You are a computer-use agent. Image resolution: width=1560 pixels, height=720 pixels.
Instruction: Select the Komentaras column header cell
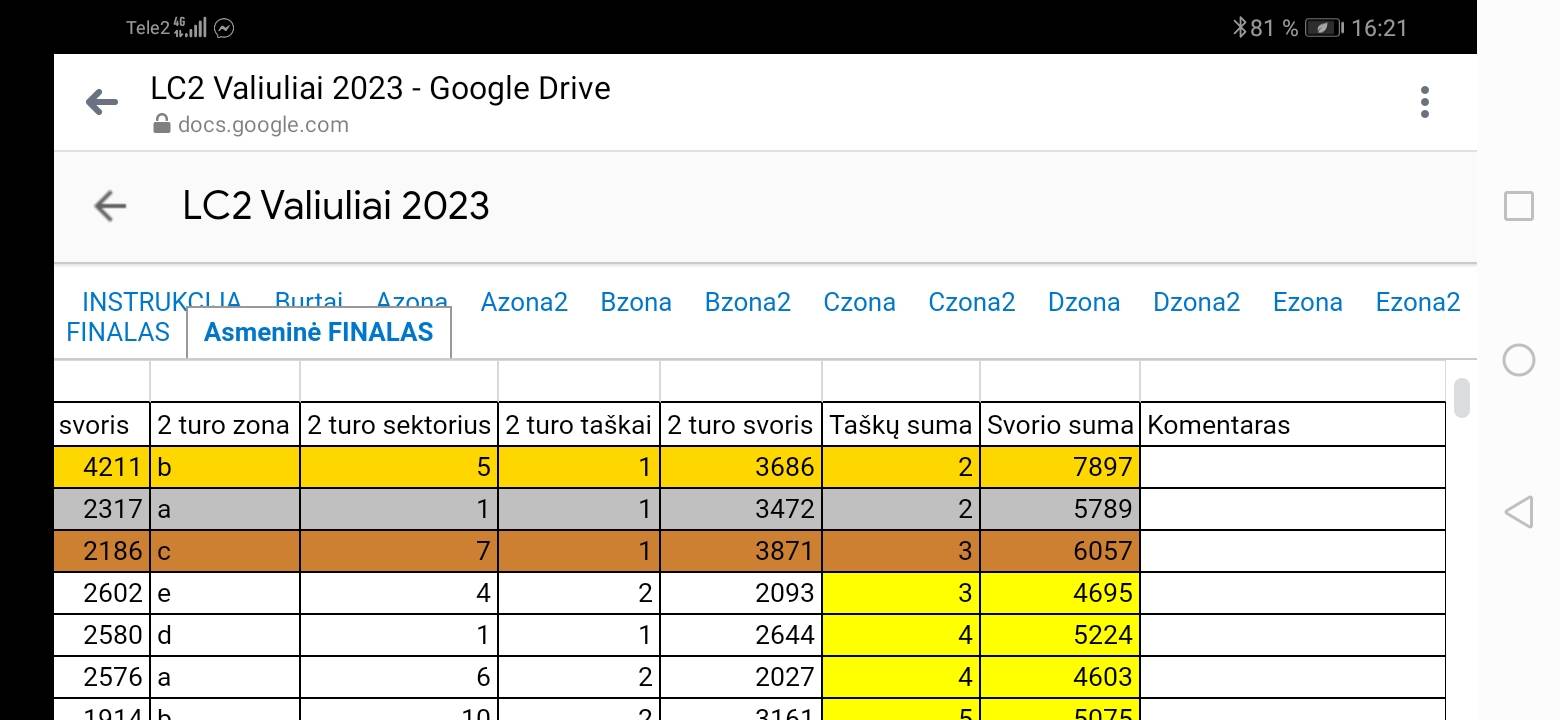pyautogui.click(x=1291, y=425)
